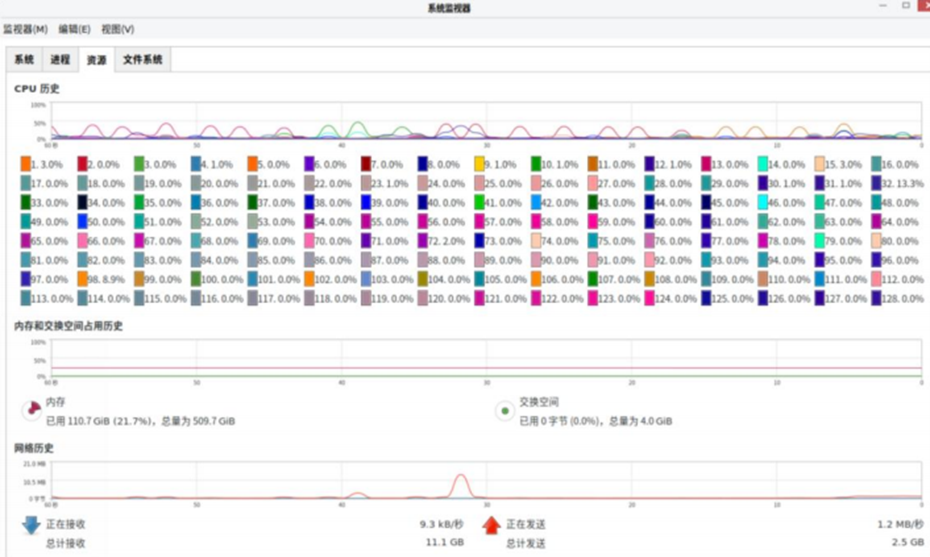Click the blue receiving arrow icon
This screenshot has width=930, height=557.
(x=31, y=525)
